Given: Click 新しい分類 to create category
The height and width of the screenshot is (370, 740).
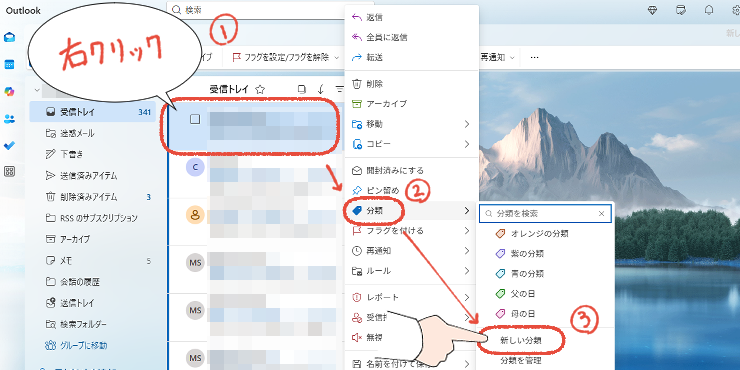Looking at the screenshot, I should click(x=521, y=340).
